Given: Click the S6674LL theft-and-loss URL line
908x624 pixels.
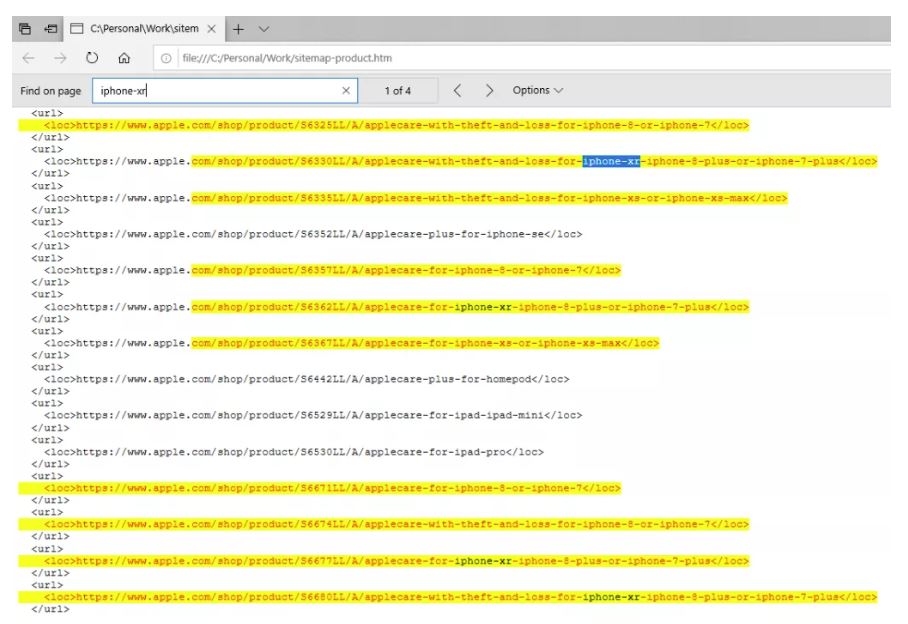Looking at the screenshot, I should (x=396, y=524).
